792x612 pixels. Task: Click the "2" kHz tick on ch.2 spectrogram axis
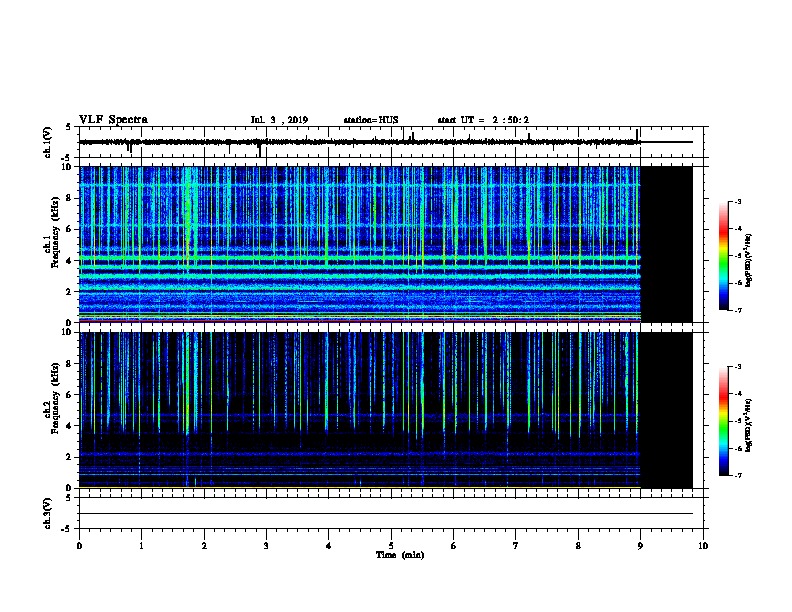[70, 457]
